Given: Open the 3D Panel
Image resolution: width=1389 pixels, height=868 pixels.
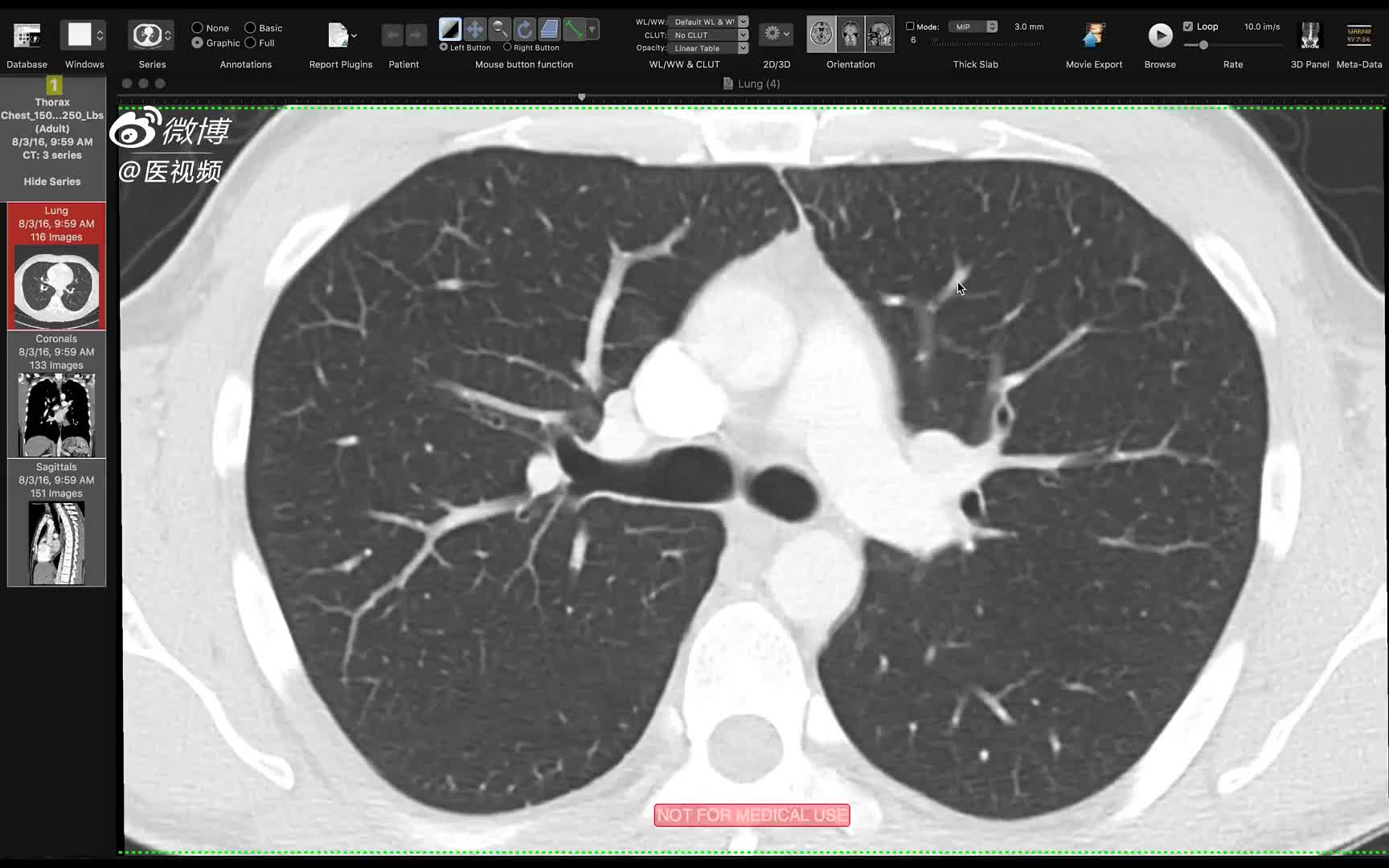Looking at the screenshot, I should (1310, 35).
